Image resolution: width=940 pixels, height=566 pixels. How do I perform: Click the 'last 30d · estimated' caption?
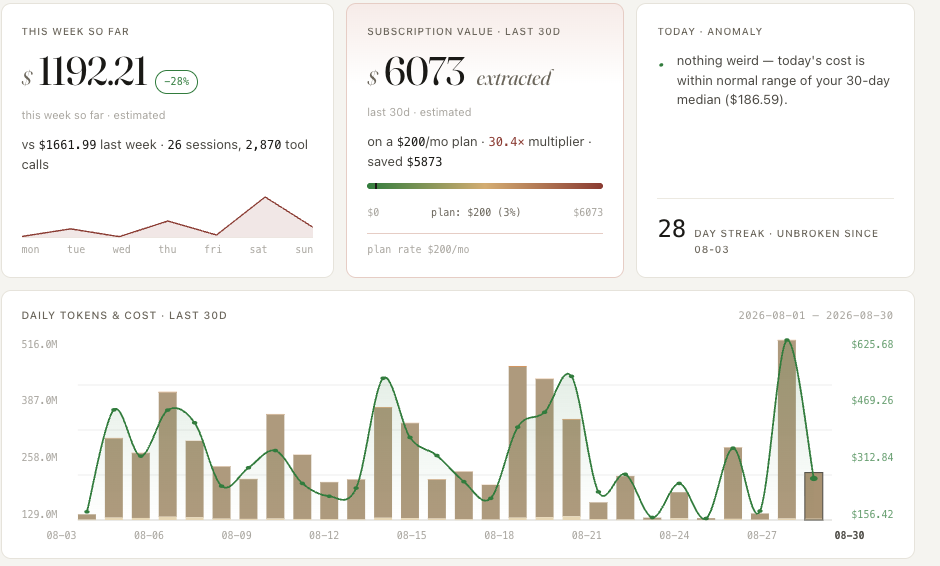[419, 112]
